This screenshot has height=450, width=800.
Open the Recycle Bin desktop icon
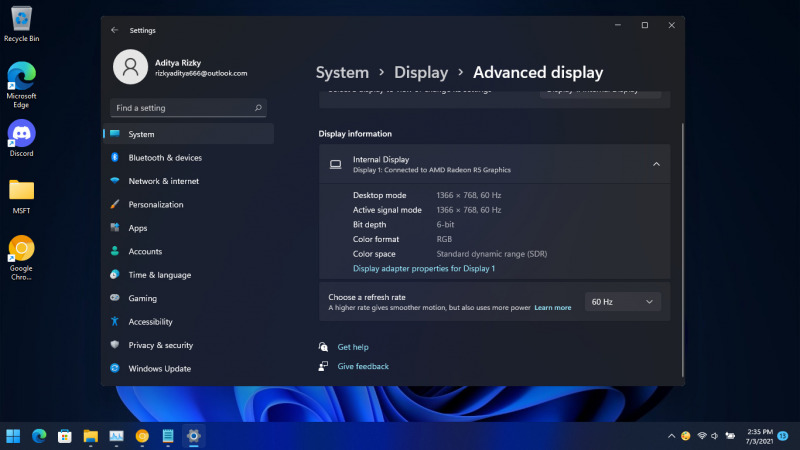[x=21, y=24]
